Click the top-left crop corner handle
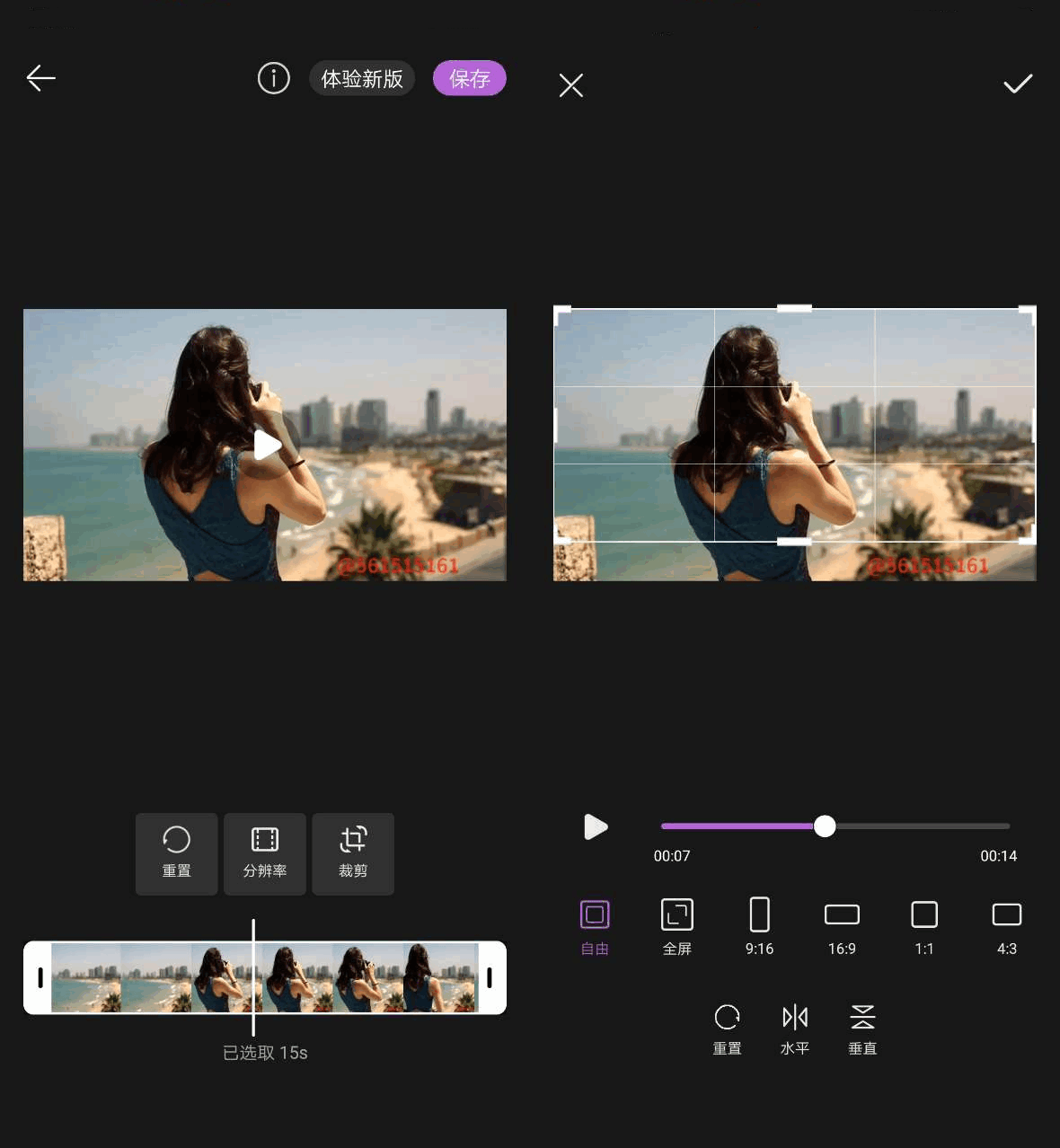The width and height of the screenshot is (1060, 1148). (x=561, y=313)
